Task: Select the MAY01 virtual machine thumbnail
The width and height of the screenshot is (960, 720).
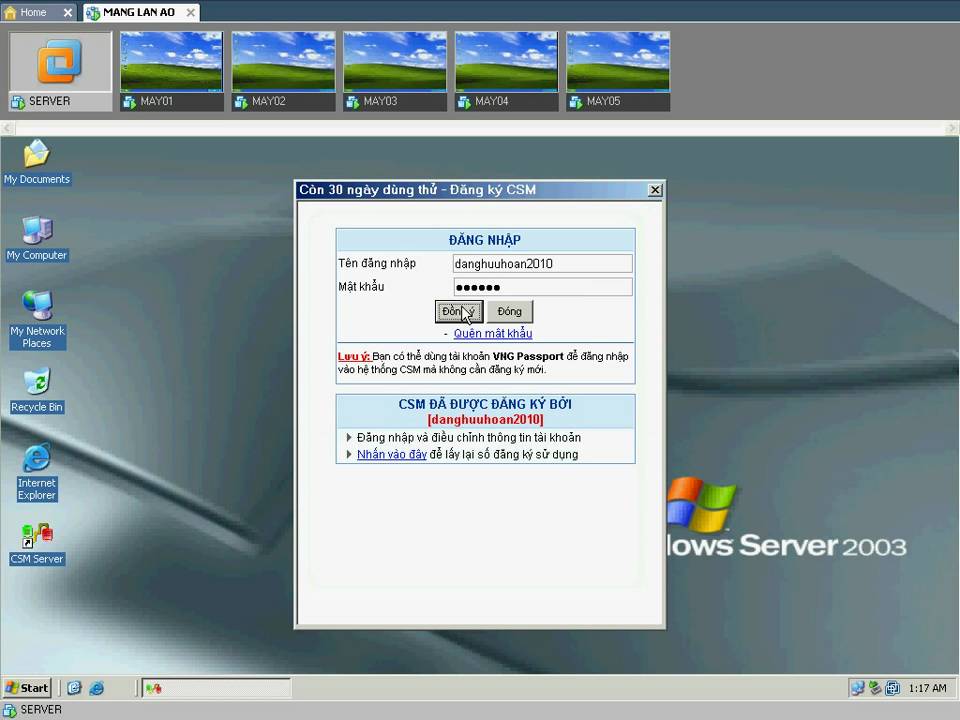Action: 171,72
